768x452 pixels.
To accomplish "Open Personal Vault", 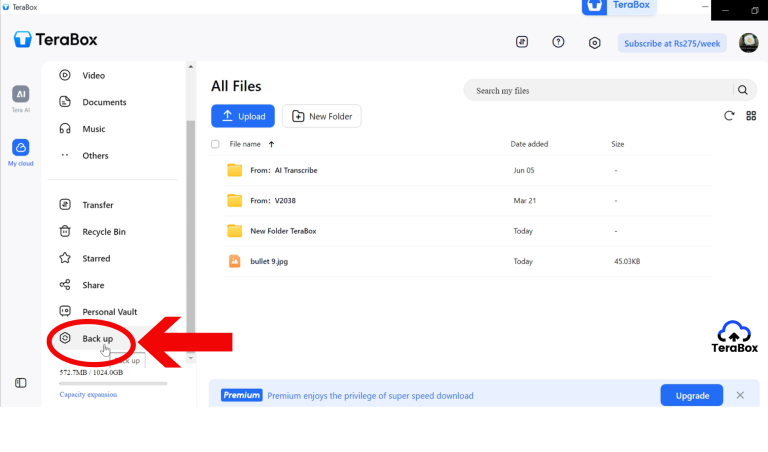I will pyautogui.click(x=110, y=311).
